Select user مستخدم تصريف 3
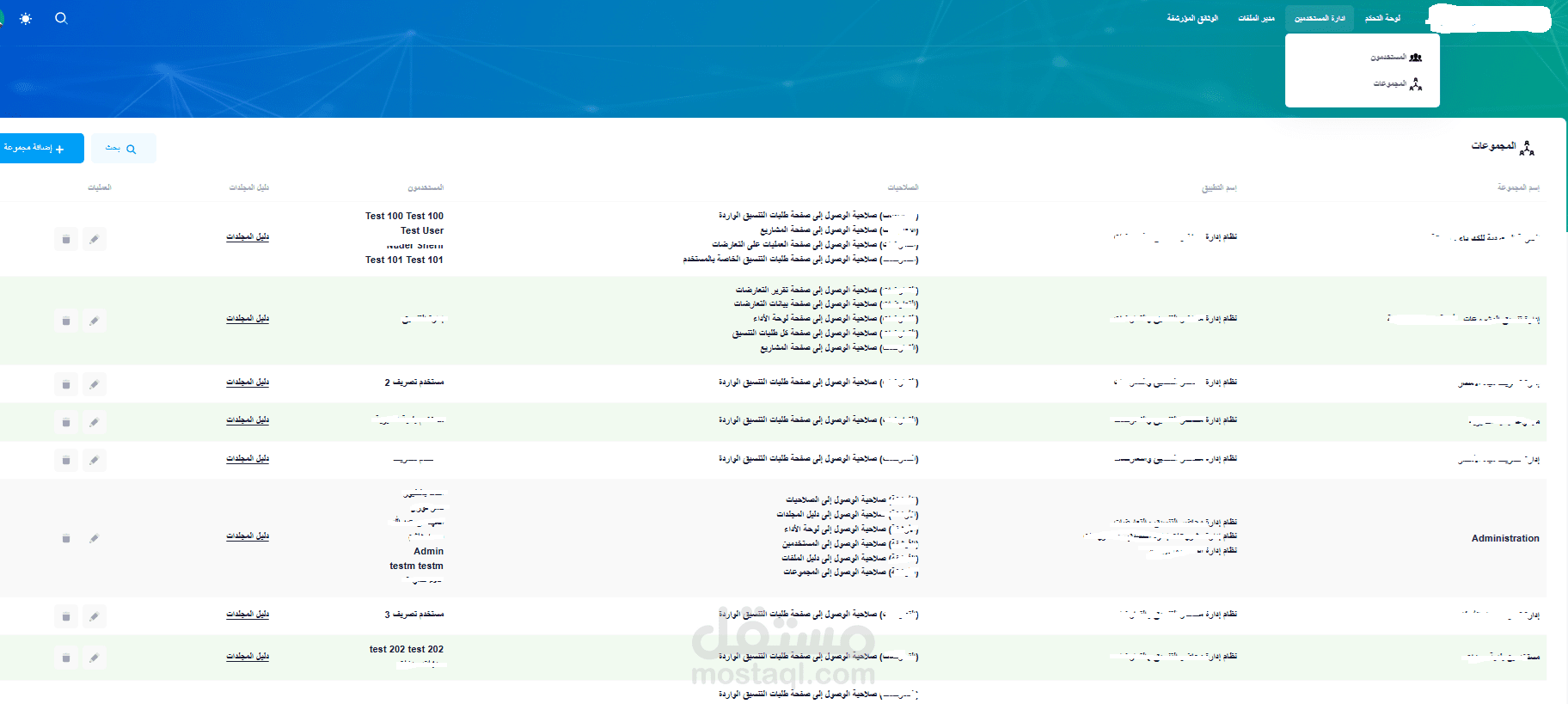1568x704 pixels. click(414, 614)
